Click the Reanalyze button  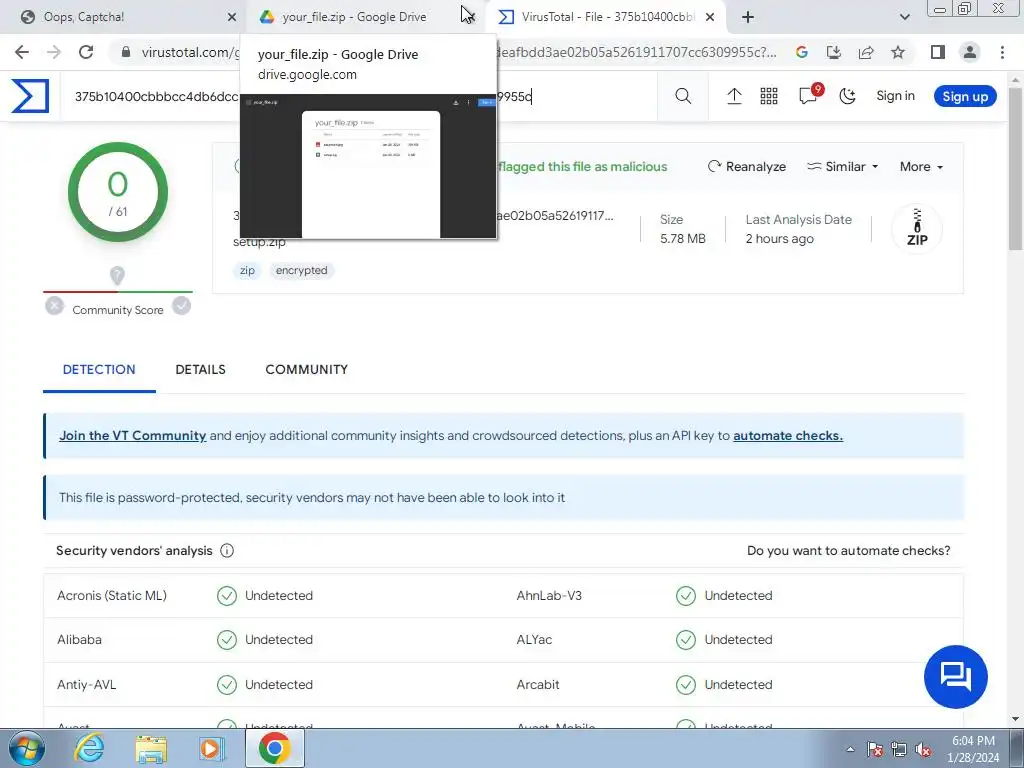[746, 167]
